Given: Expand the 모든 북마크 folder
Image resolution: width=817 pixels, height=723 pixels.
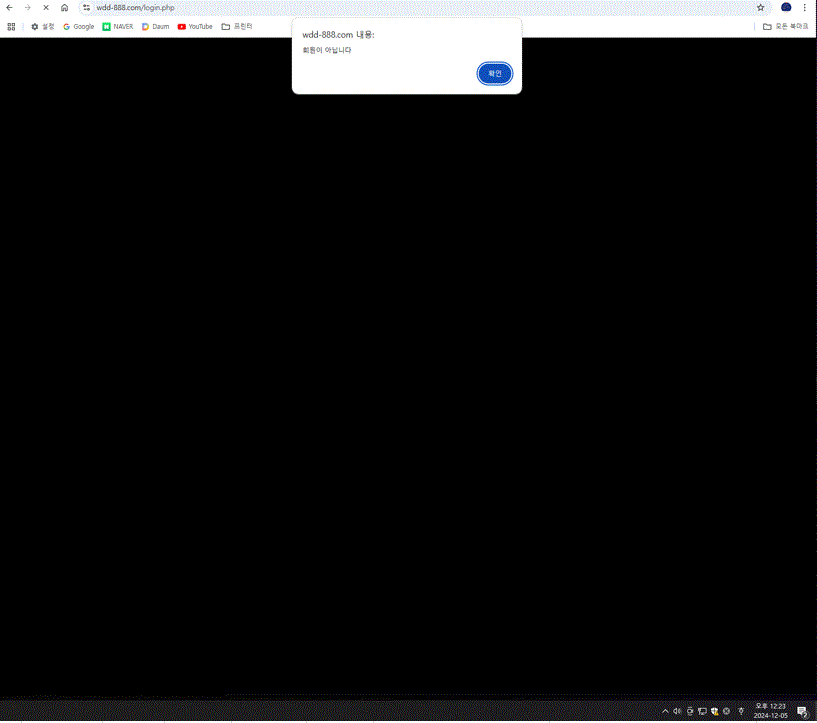Looking at the screenshot, I should click(786, 27).
